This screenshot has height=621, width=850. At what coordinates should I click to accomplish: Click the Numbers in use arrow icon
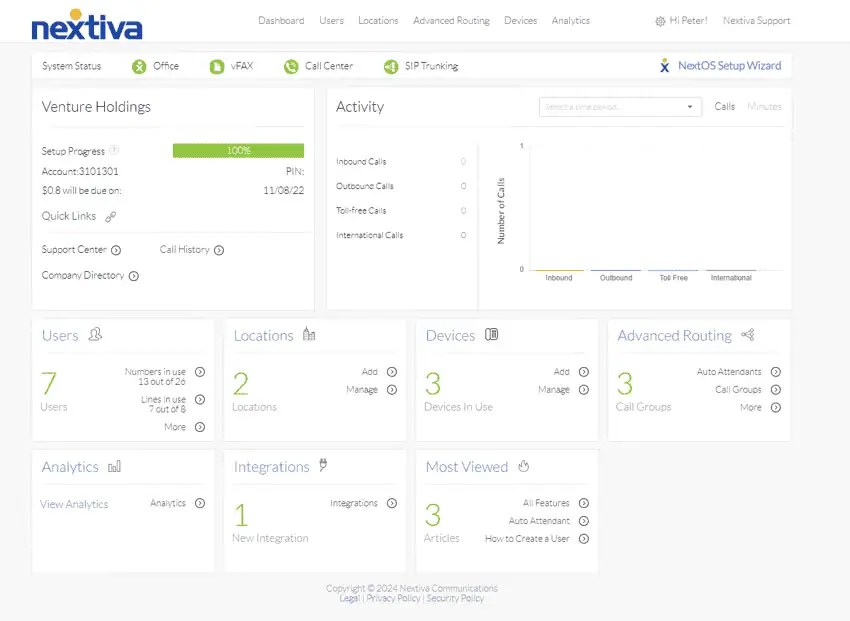[200, 372]
